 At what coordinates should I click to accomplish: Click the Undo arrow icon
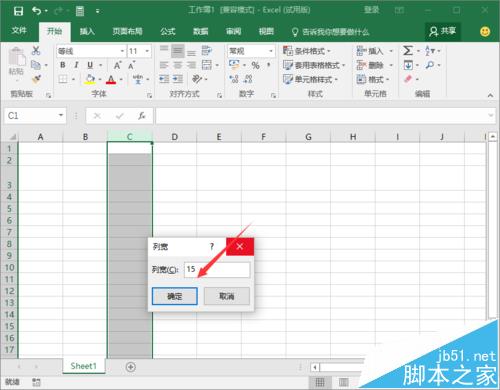click(x=36, y=11)
